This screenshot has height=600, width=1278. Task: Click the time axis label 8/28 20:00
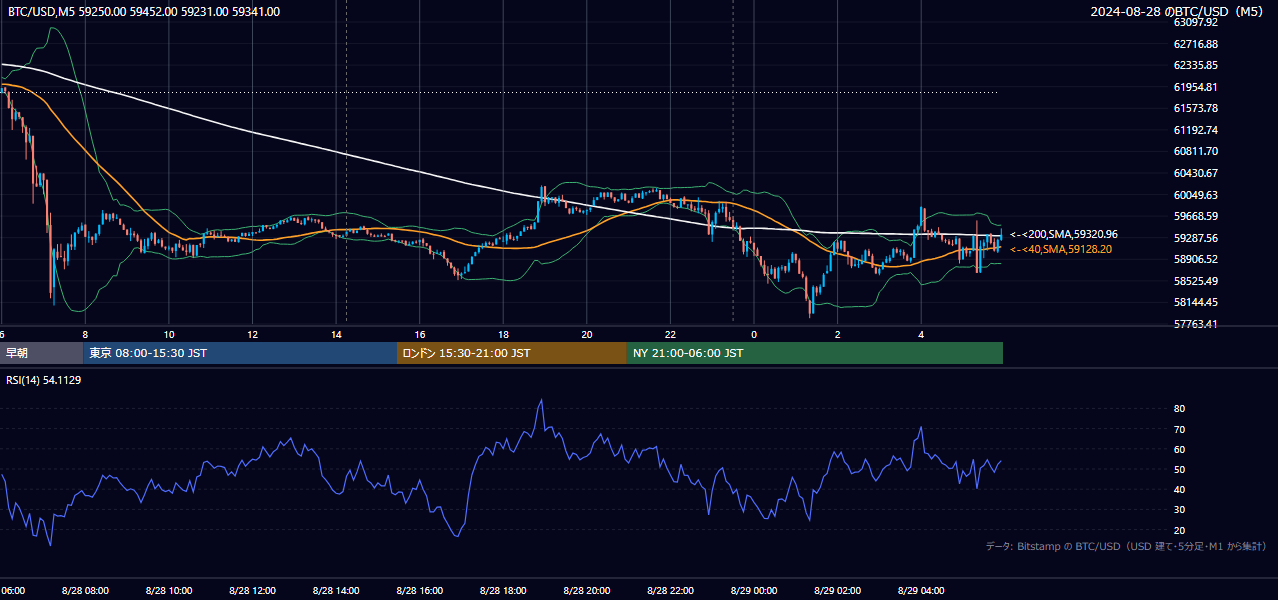tap(586, 591)
